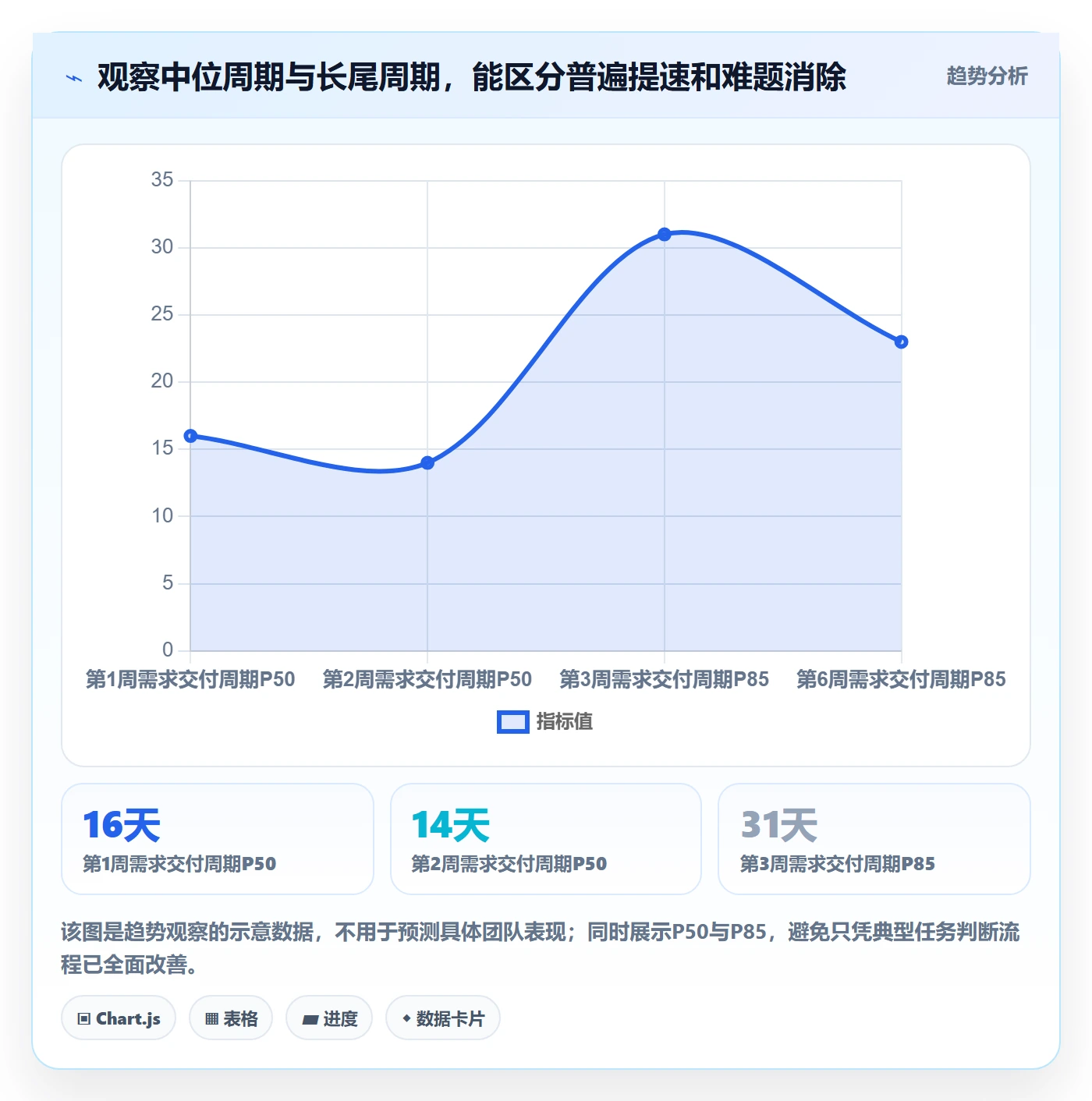The width and height of the screenshot is (1092, 1101).
Task: Click the square icon in Chart.js chip
Action: [84, 1018]
